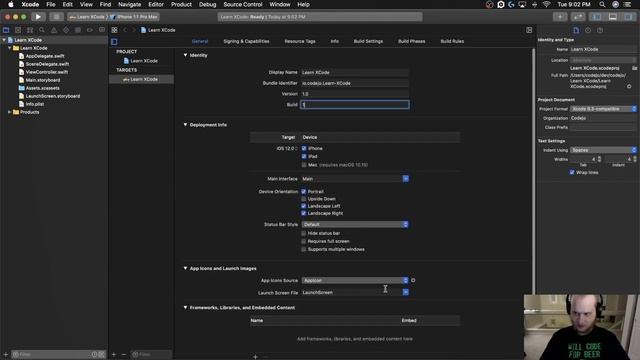Toggle Wrap lines in Text Settings
640x360 pixels.
pyautogui.click(x=572, y=173)
